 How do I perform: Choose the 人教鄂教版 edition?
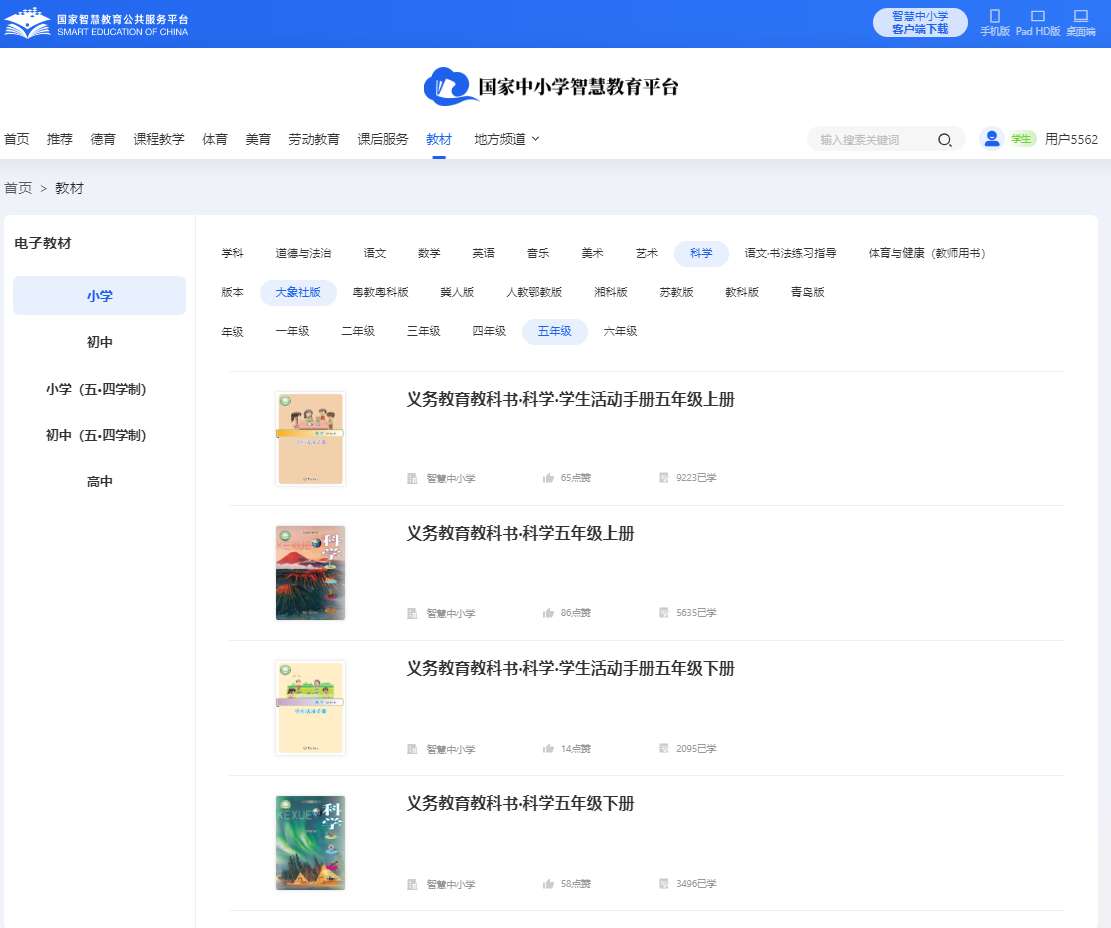tap(534, 292)
